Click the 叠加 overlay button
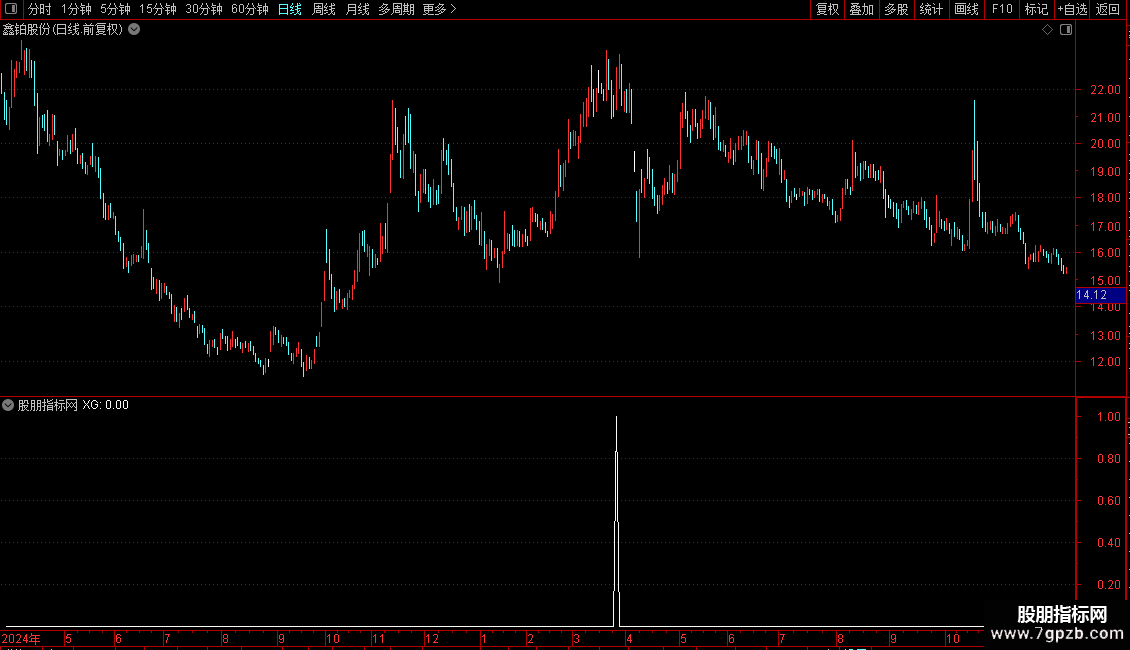 (861, 9)
